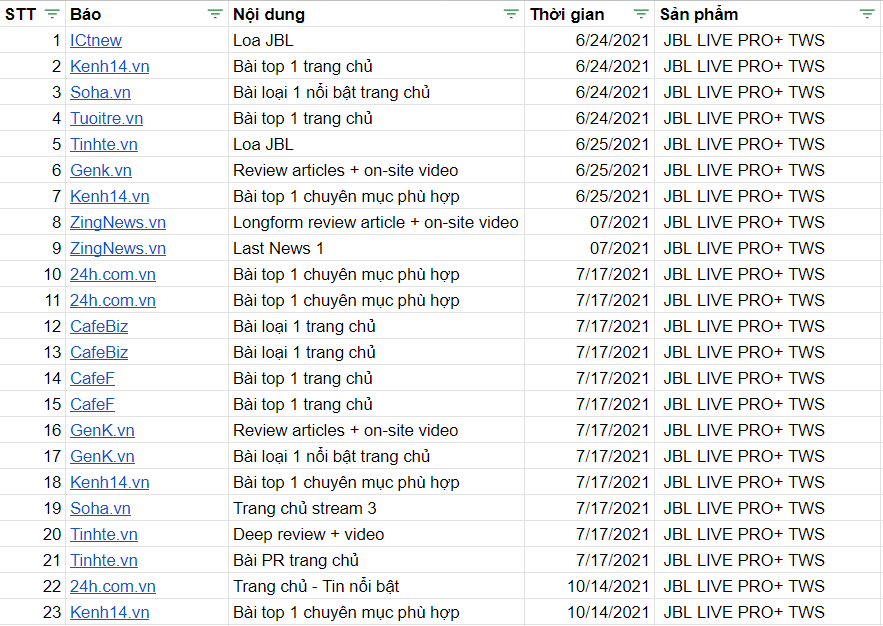
Task: Open the GenK.vn link in row 16
Action: (x=102, y=430)
